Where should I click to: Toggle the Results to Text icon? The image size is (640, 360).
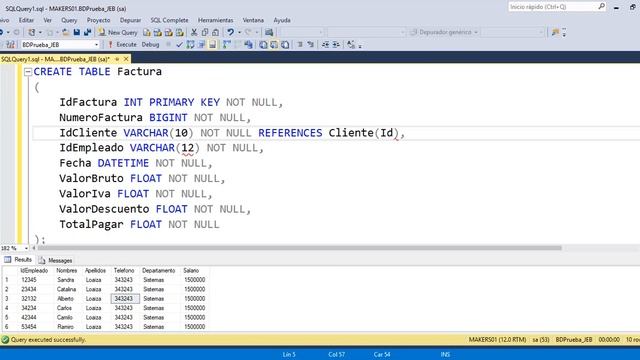click(263, 44)
